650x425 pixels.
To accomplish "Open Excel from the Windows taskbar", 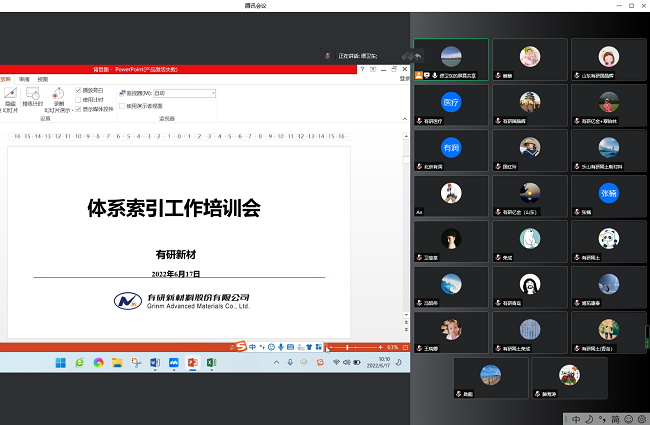I will [x=212, y=362].
